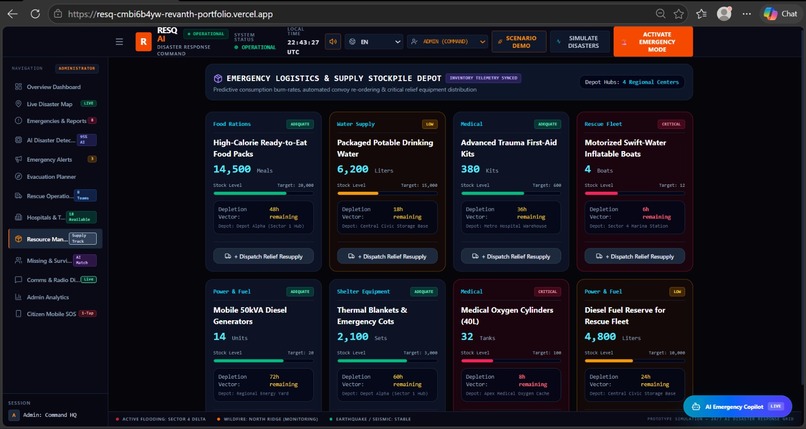The height and width of the screenshot is (429, 806).
Task: Click the Admin Analytics chart icon
Action: click(x=19, y=297)
